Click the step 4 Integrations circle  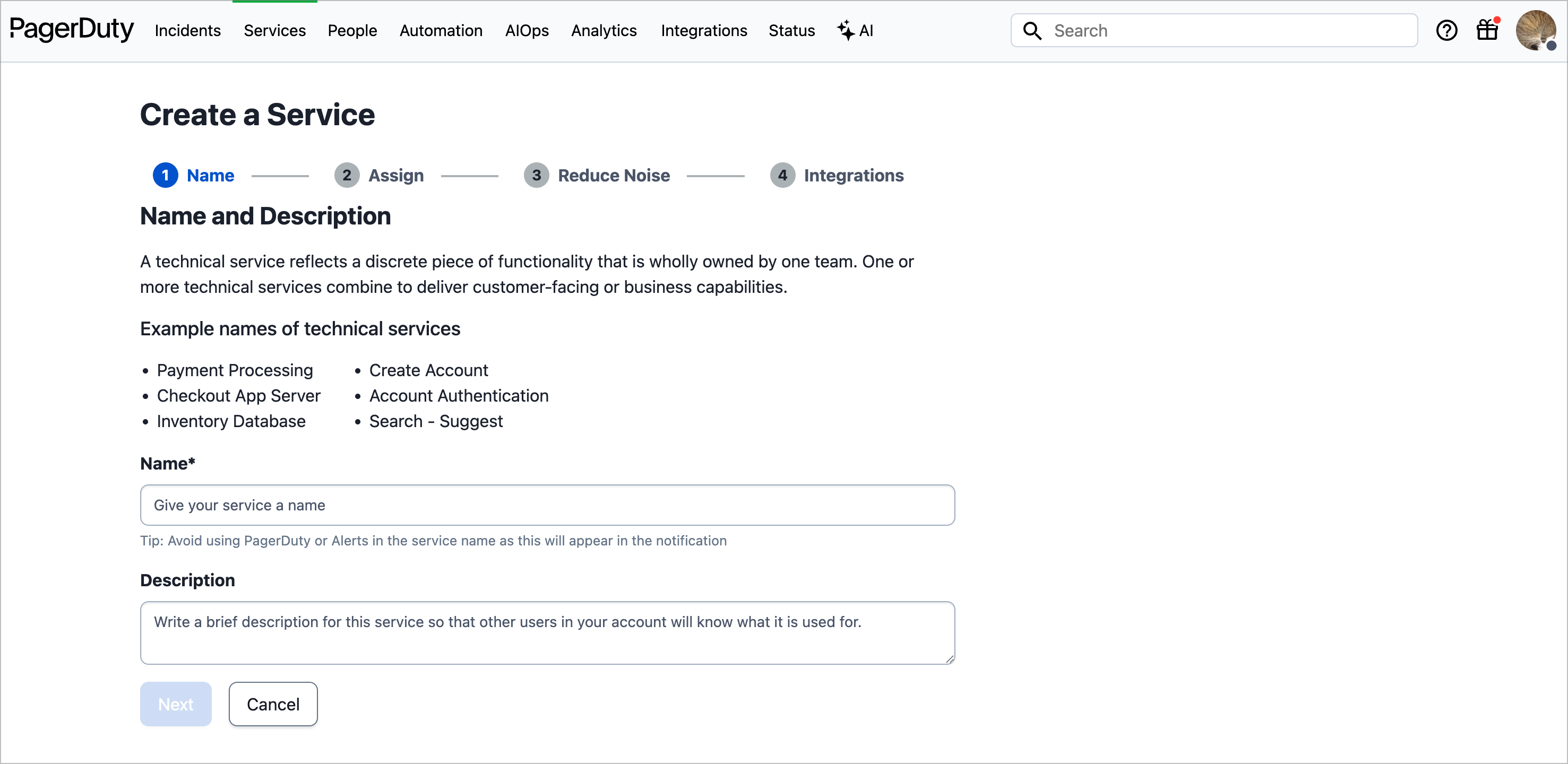[x=782, y=175]
